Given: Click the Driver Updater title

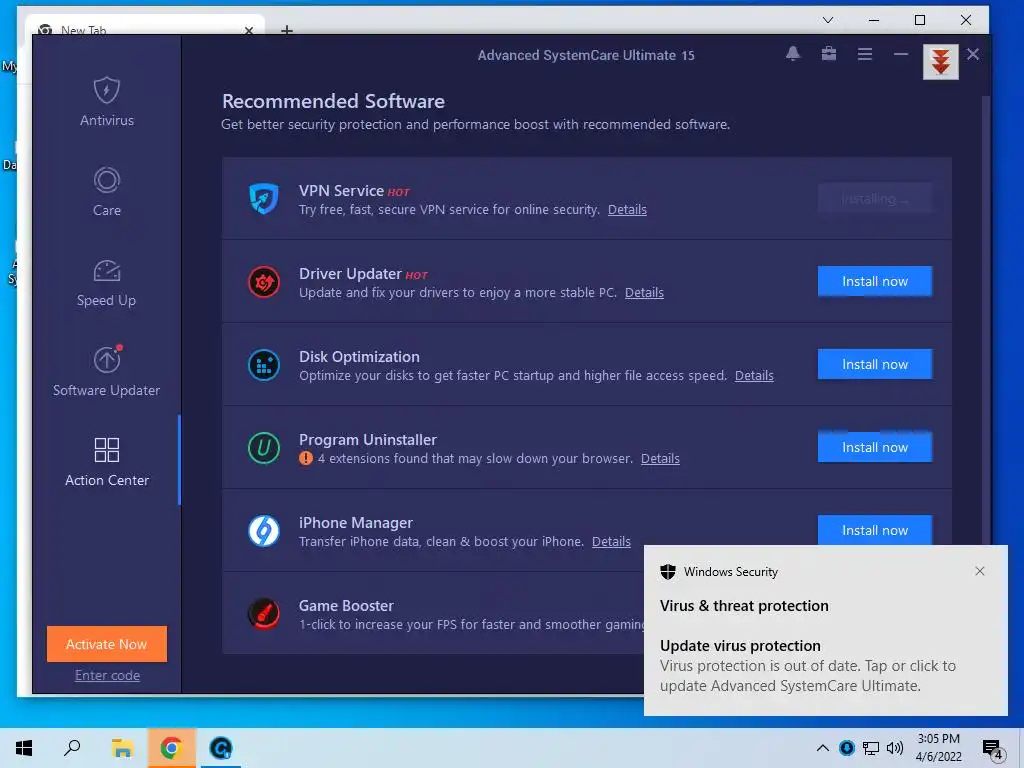Looking at the screenshot, I should [x=350, y=274].
